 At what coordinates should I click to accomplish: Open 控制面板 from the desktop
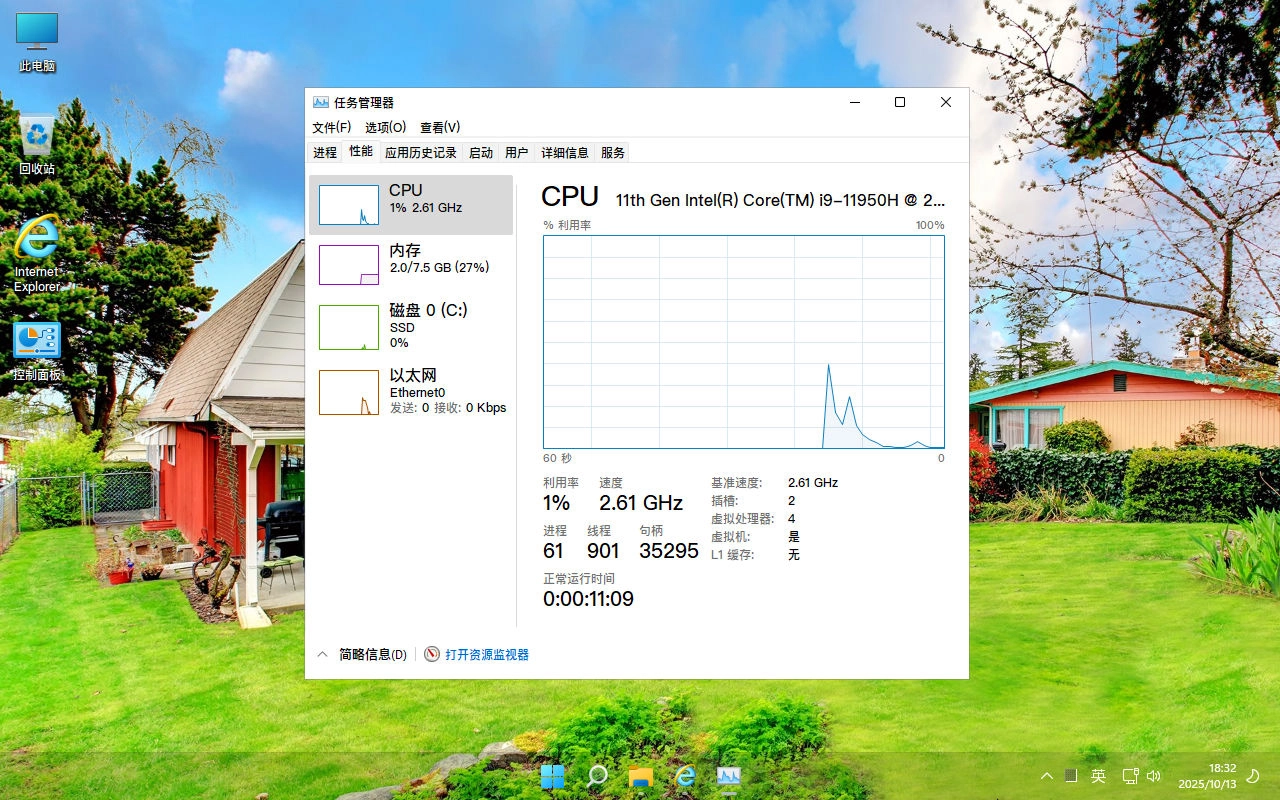[x=36, y=345]
